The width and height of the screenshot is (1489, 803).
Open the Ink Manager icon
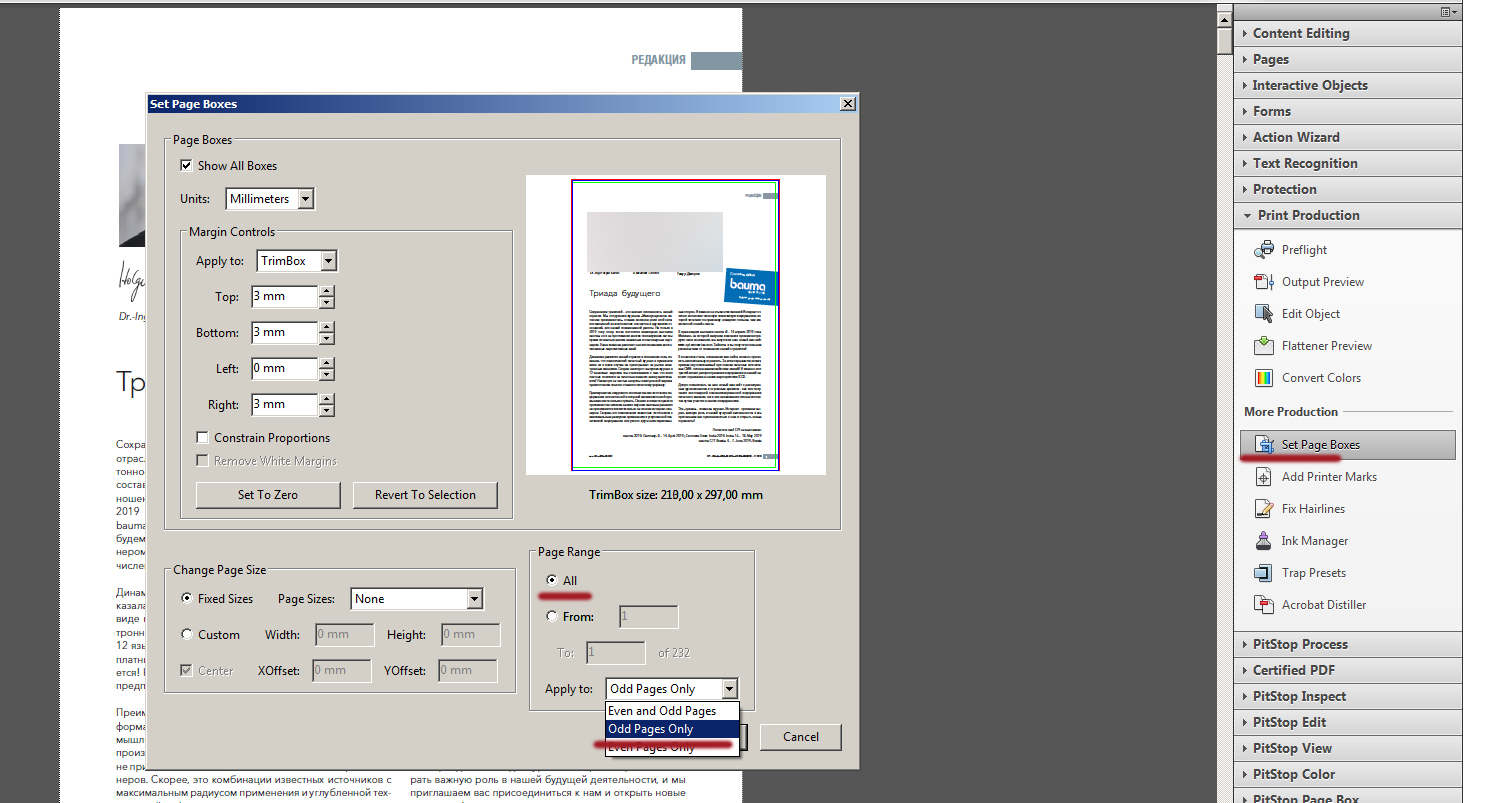1263,541
